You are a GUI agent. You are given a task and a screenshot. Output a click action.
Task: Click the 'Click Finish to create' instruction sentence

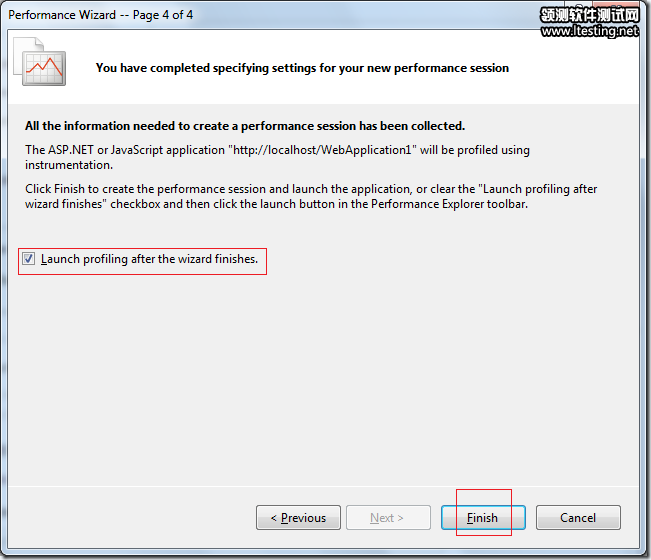pyautogui.click(x=311, y=196)
